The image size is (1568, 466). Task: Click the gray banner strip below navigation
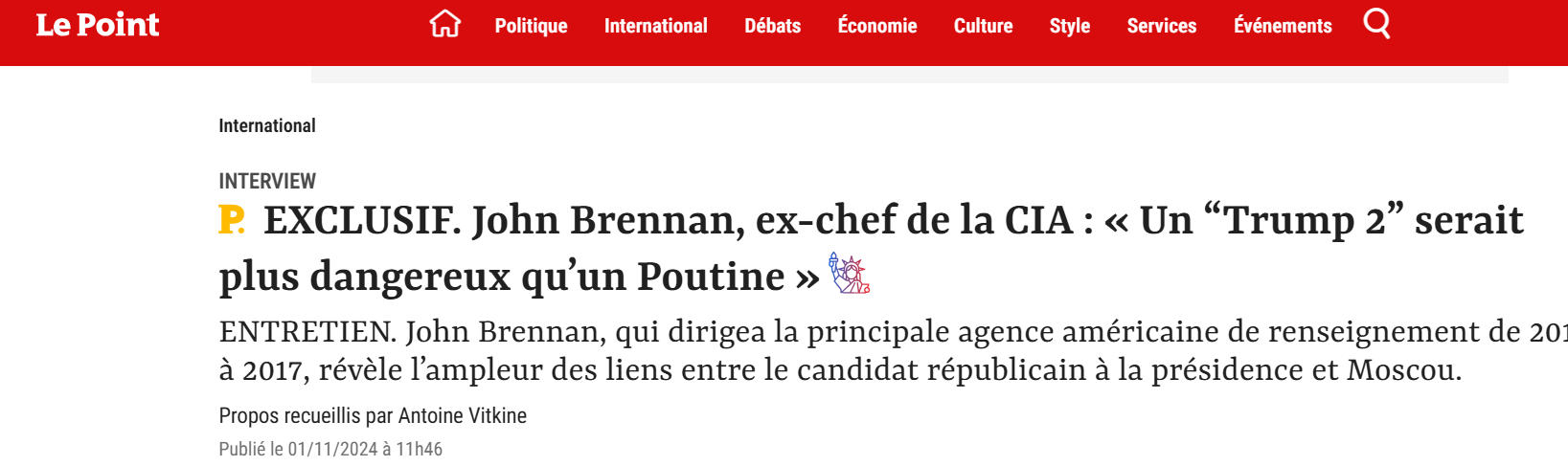point(909,75)
